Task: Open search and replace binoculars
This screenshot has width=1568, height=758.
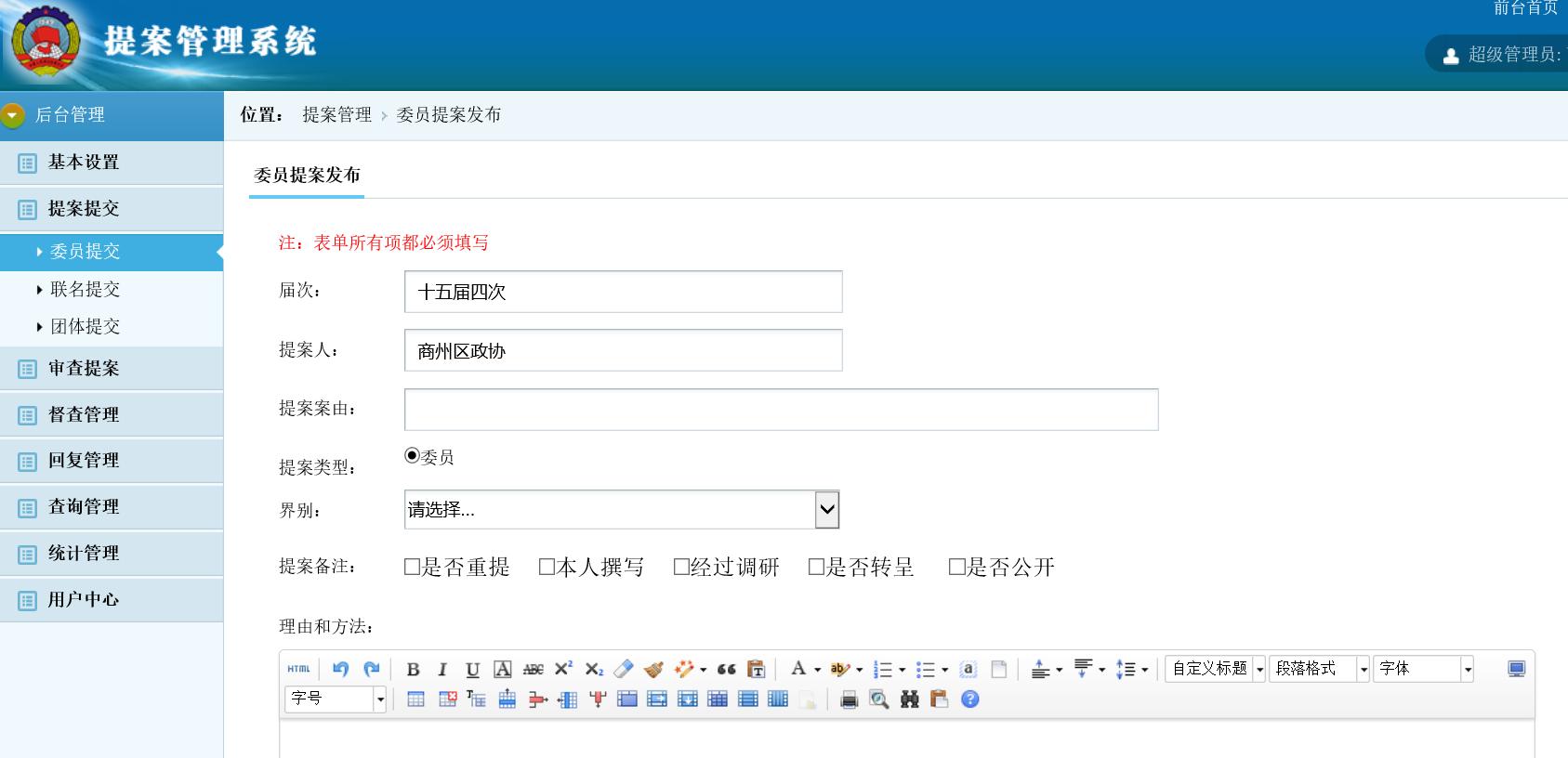Action: [909, 699]
